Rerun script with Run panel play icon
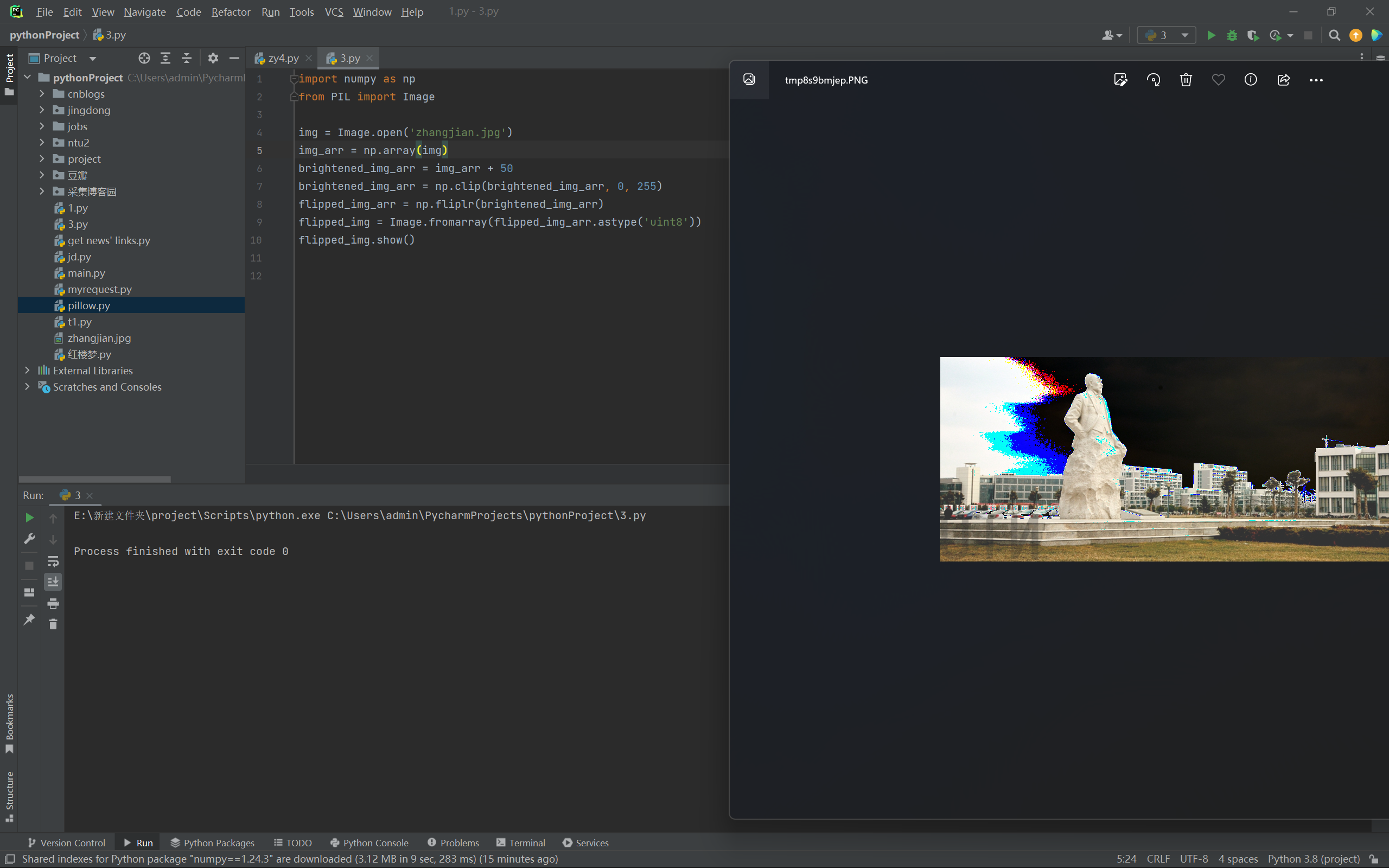Viewport: 1389px width, 868px height. tap(29, 518)
